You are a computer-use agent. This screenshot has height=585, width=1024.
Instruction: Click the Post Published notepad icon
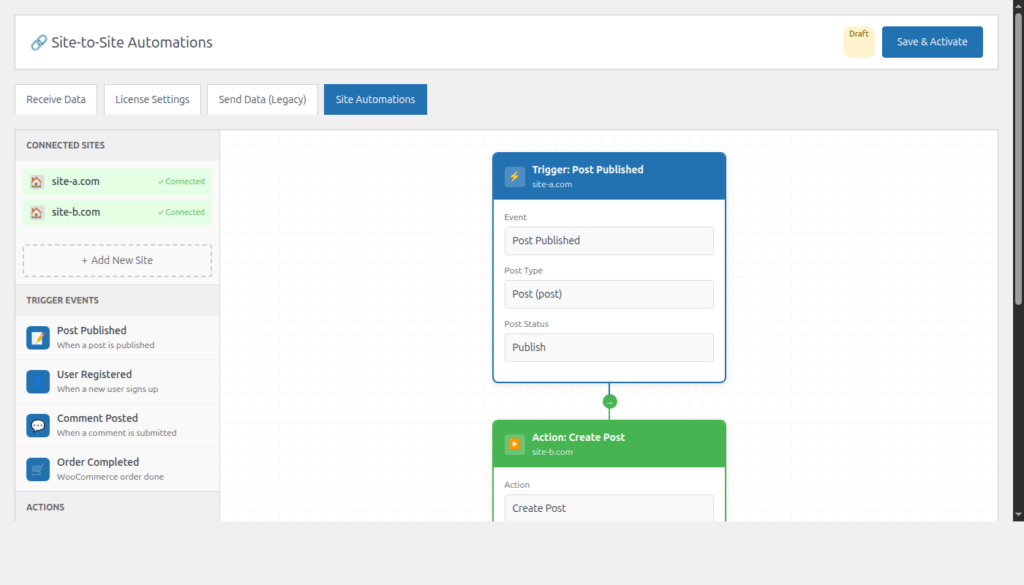[38, 338]
